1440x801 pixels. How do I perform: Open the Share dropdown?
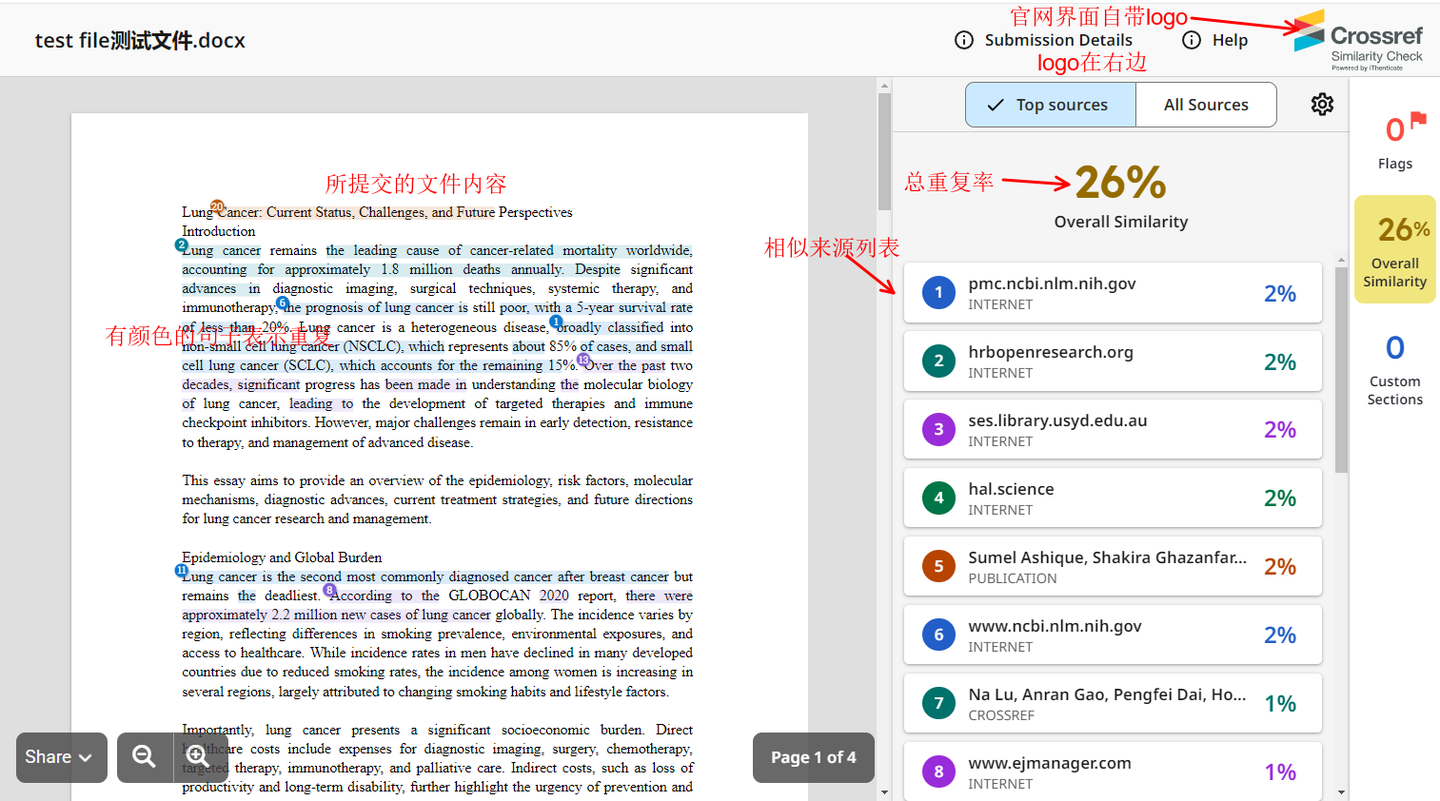(61, 757)
